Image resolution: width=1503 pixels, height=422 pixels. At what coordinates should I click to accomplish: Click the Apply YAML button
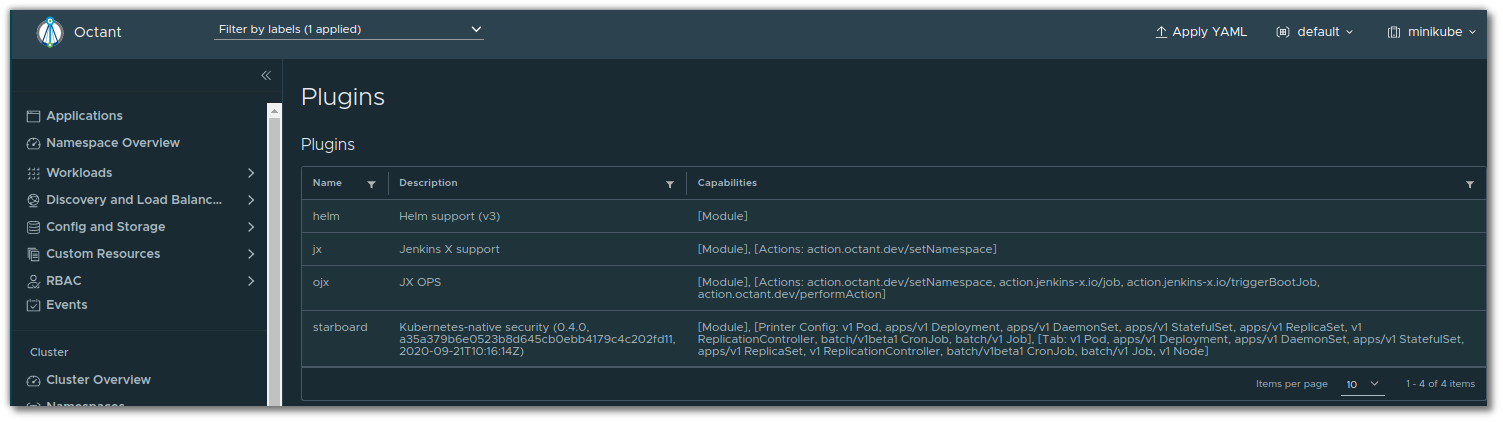pyautogui.click(x=1201, y=32)
